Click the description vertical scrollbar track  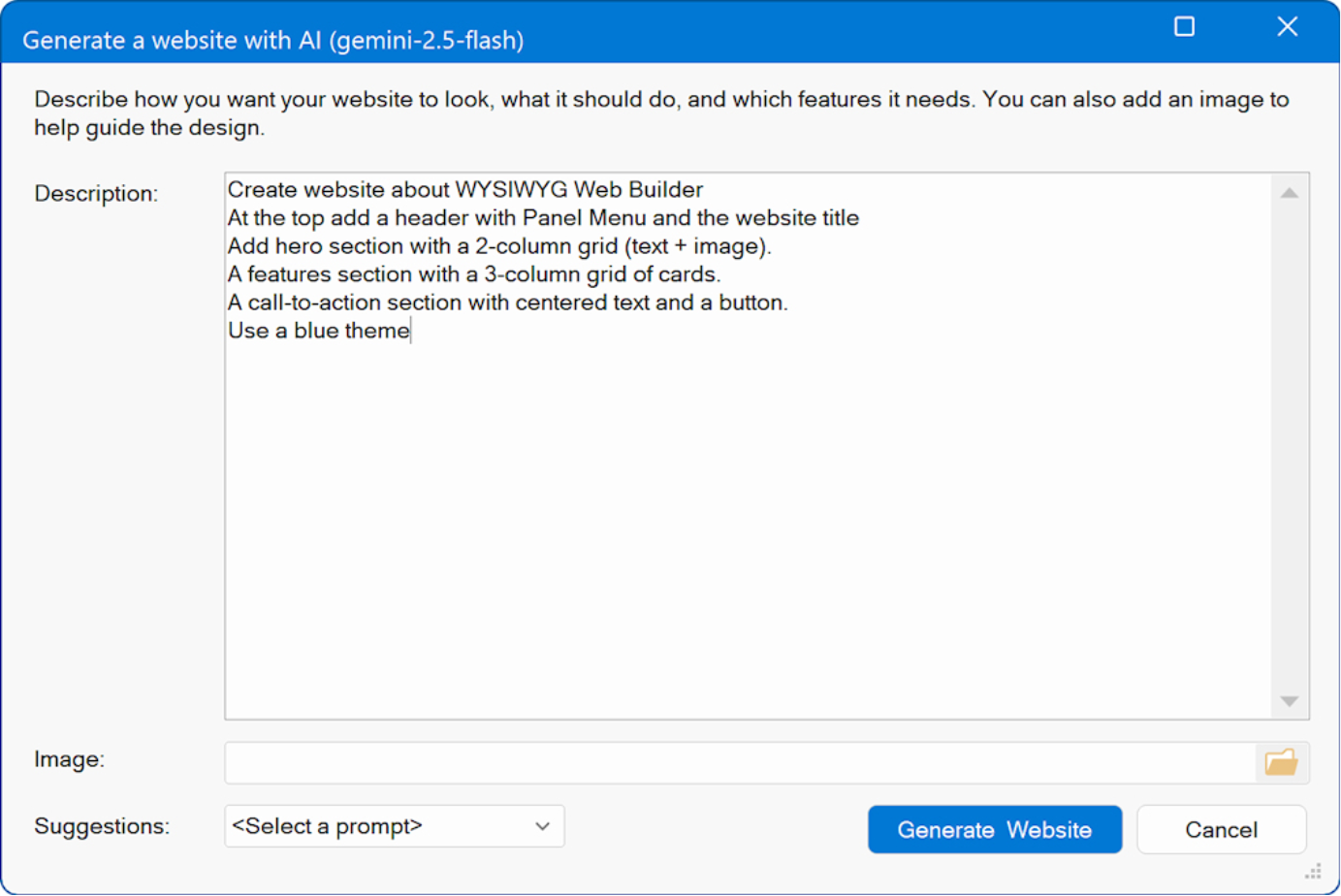tap(1289, 446)
